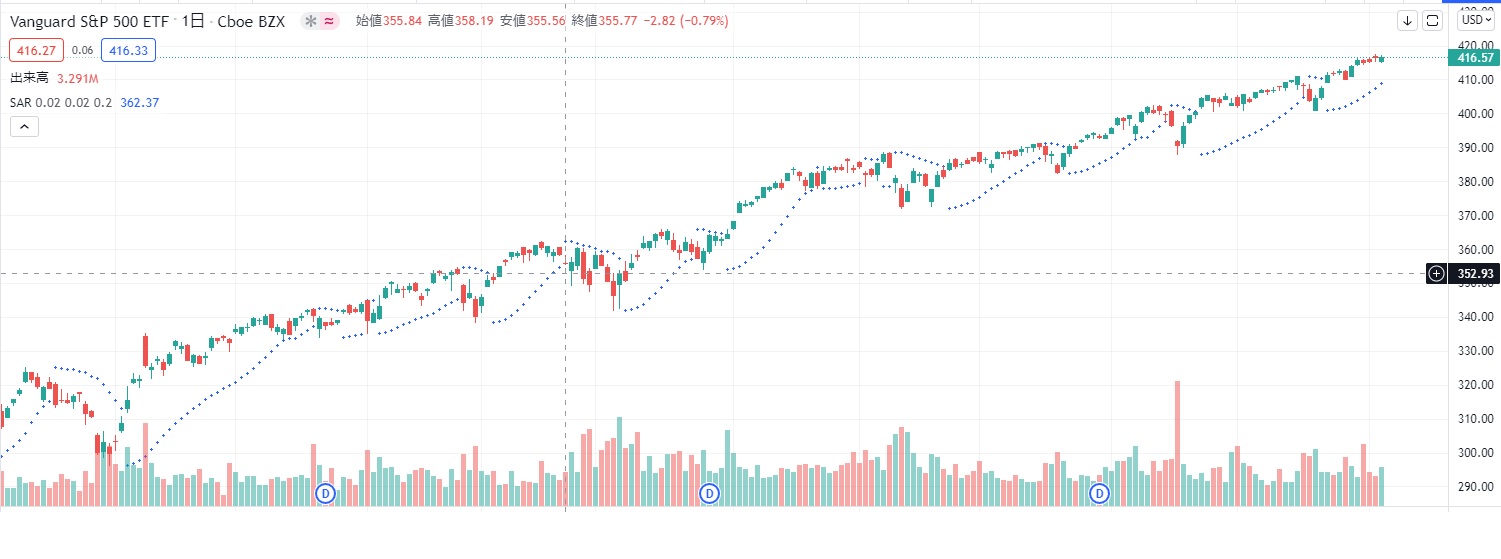Click the pink approximate-data delay icon
This screenshot has width=1501, height=559.
[x=329, y=21]
